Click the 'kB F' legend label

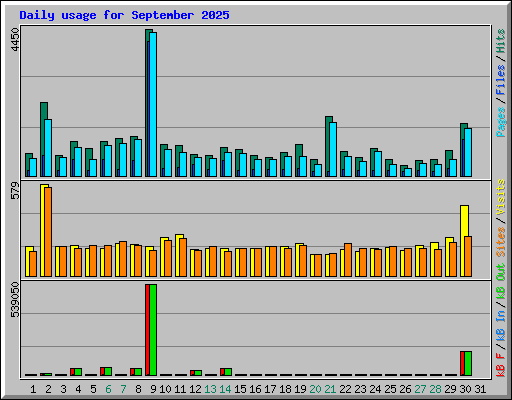tap(500, 365)
